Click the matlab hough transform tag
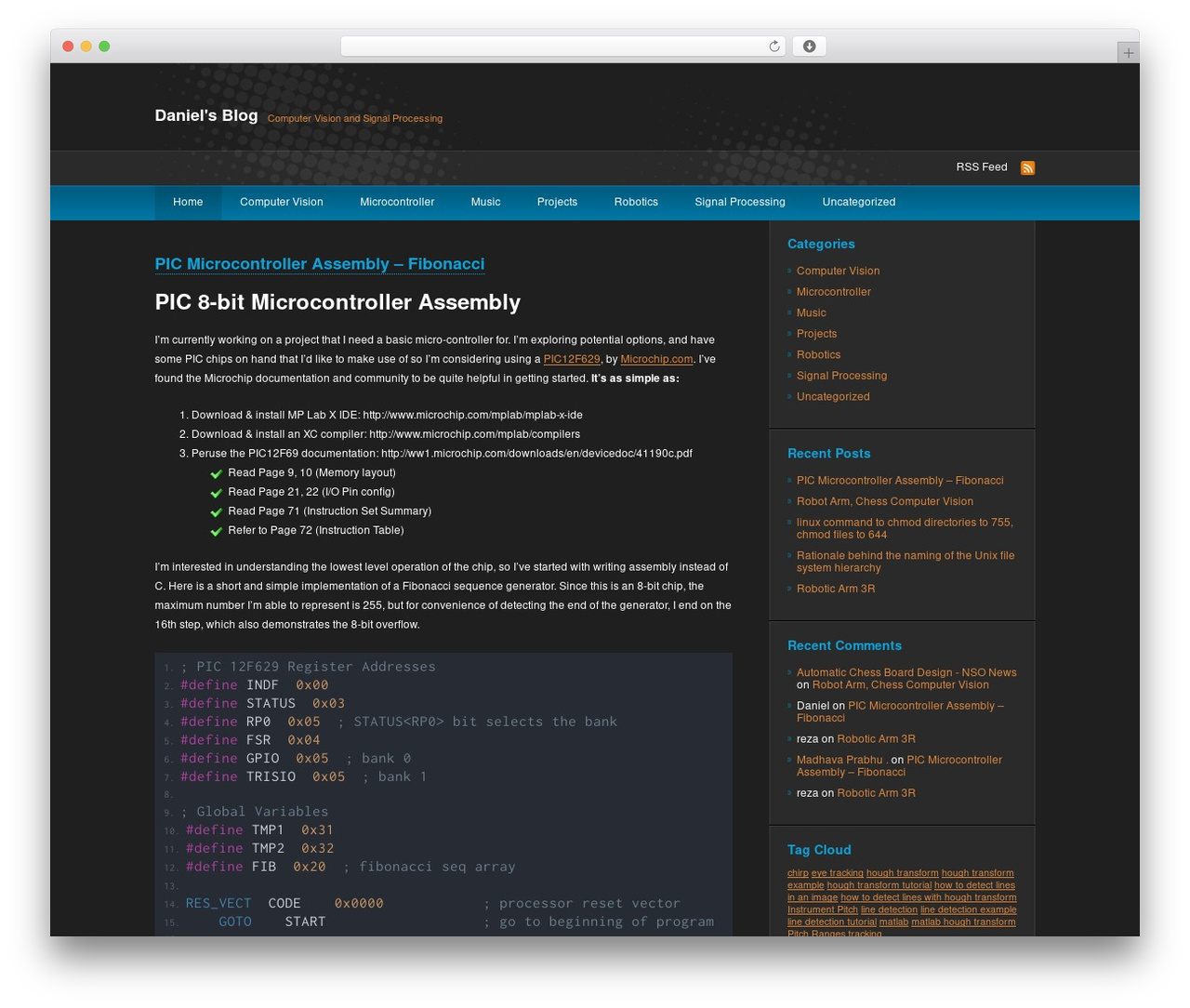Screen dimensions: 1190x1008 point(963,922)
